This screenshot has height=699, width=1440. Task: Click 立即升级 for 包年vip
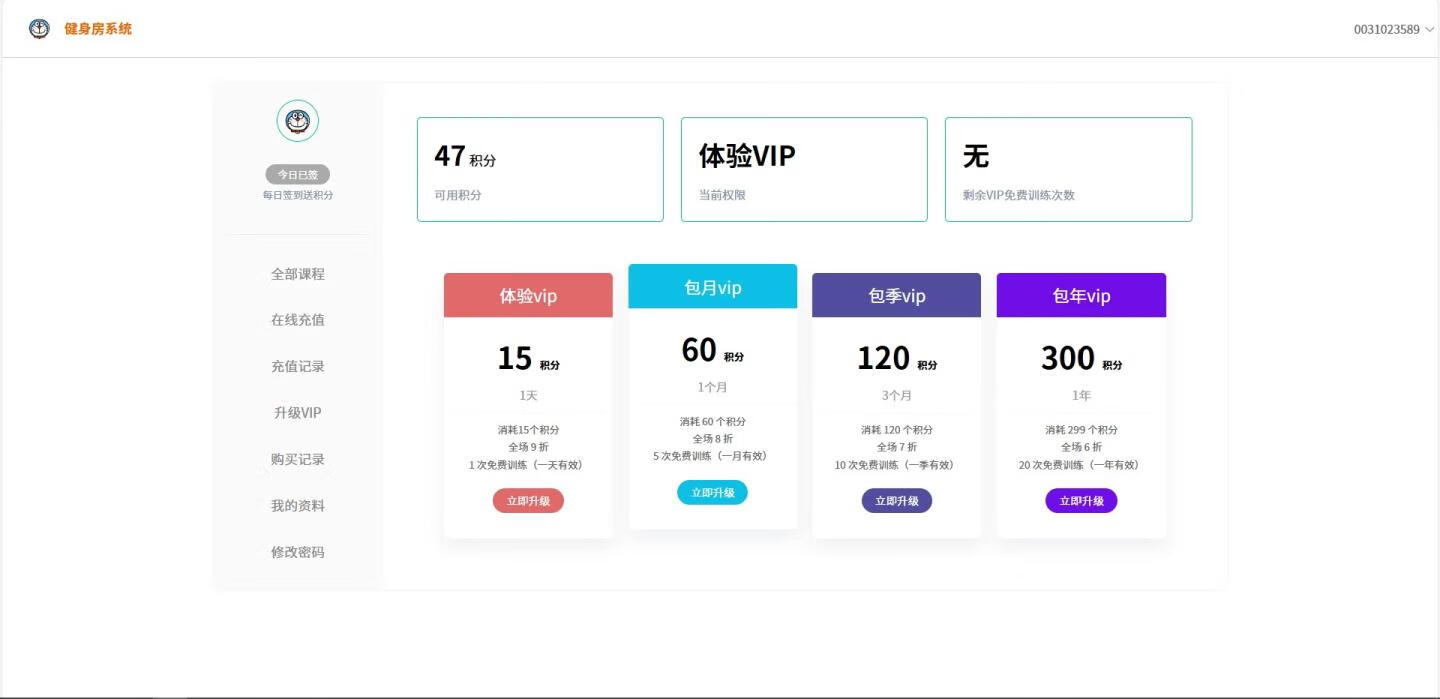click(1081, 501)
